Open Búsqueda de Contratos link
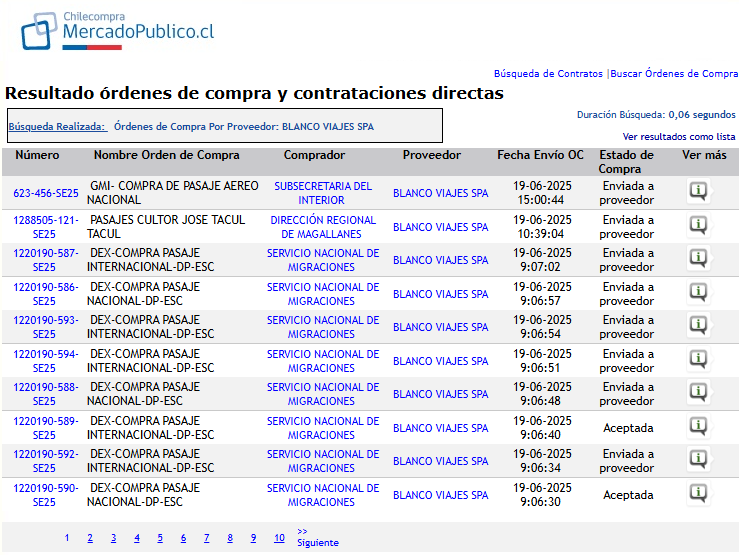The height and width of the screenshot is (555, 739). click(548, 74)
